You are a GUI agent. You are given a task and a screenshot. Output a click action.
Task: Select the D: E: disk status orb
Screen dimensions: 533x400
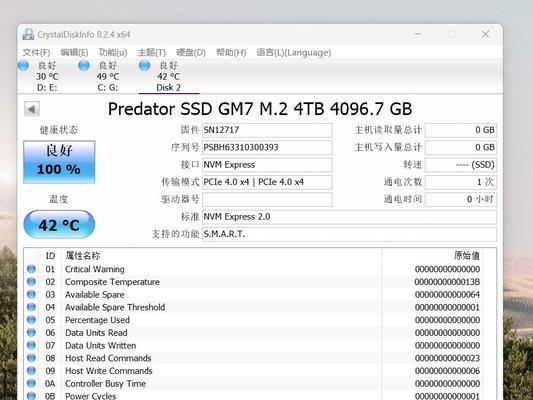[x=23, y=65]
